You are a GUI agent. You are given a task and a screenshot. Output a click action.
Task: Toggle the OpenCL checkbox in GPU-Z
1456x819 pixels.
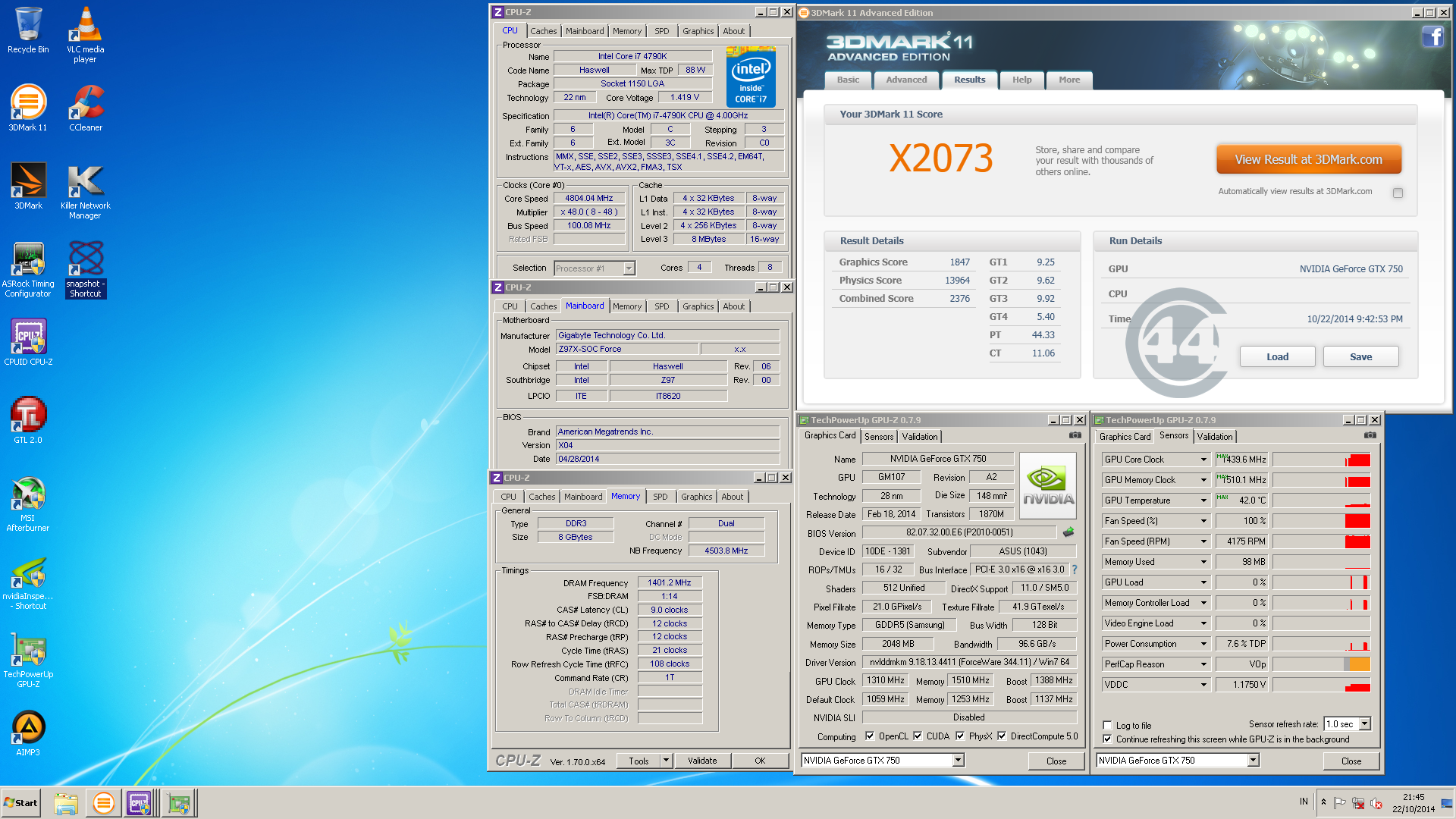click(x=870, y=736)
